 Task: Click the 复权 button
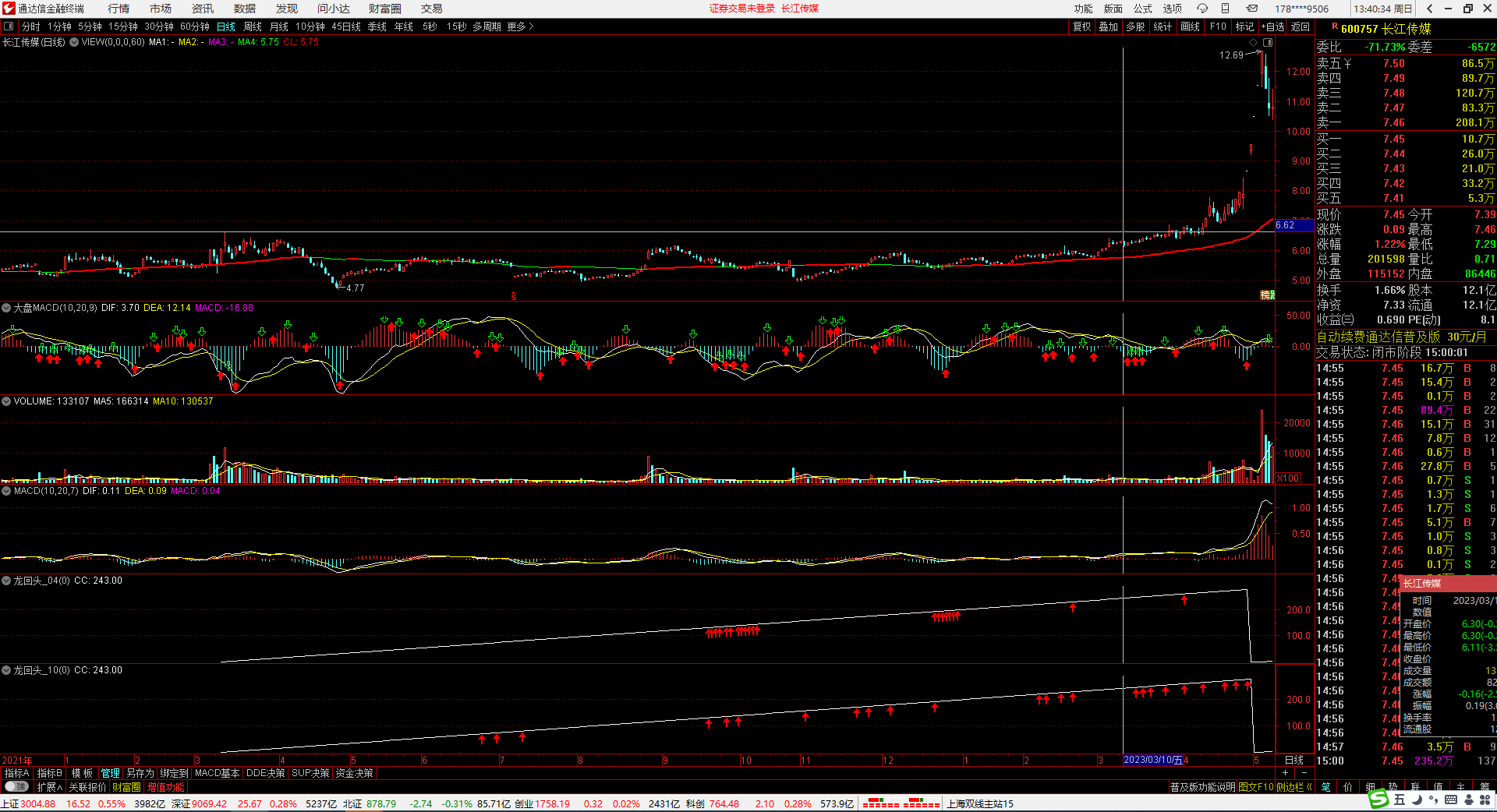pyautogui.click(x=1082, y=26)
